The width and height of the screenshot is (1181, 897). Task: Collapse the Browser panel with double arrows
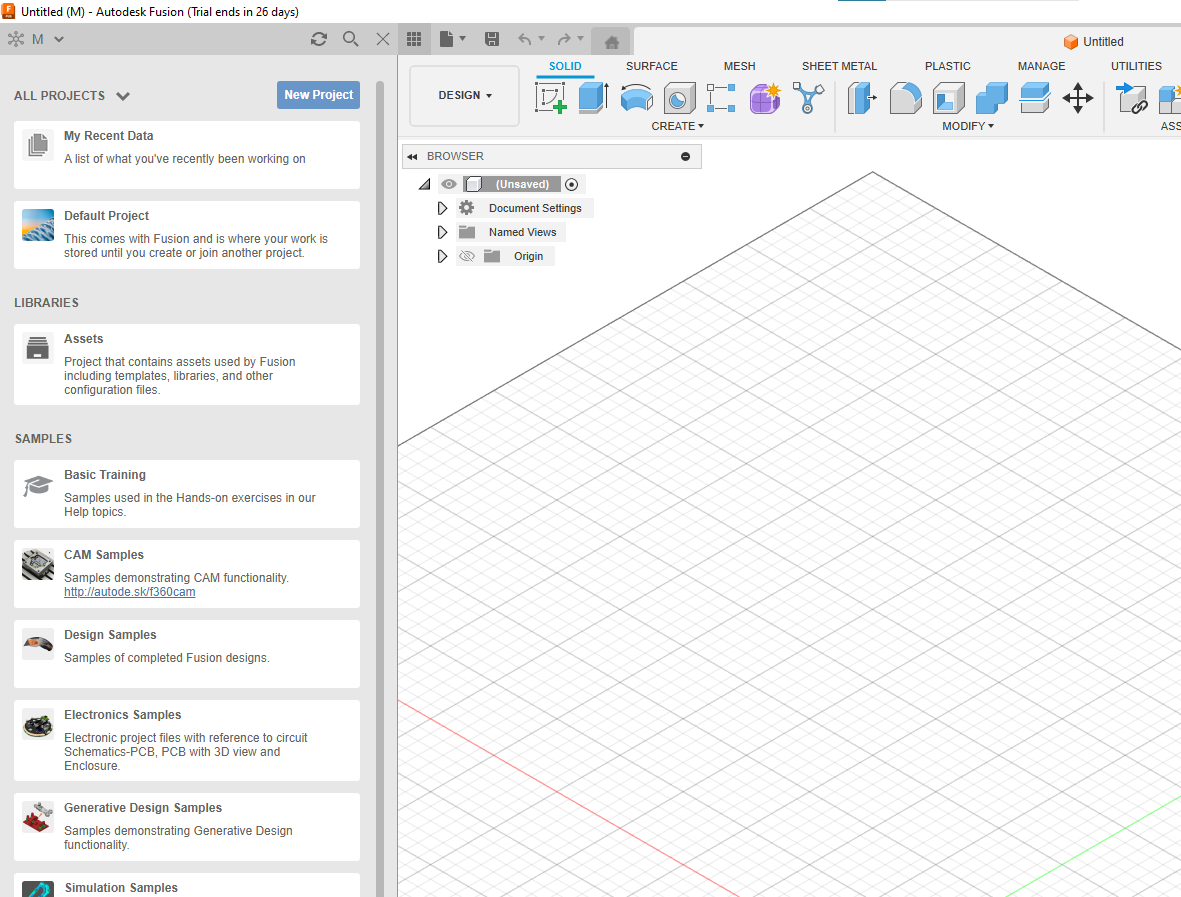(x=412, y=157)
